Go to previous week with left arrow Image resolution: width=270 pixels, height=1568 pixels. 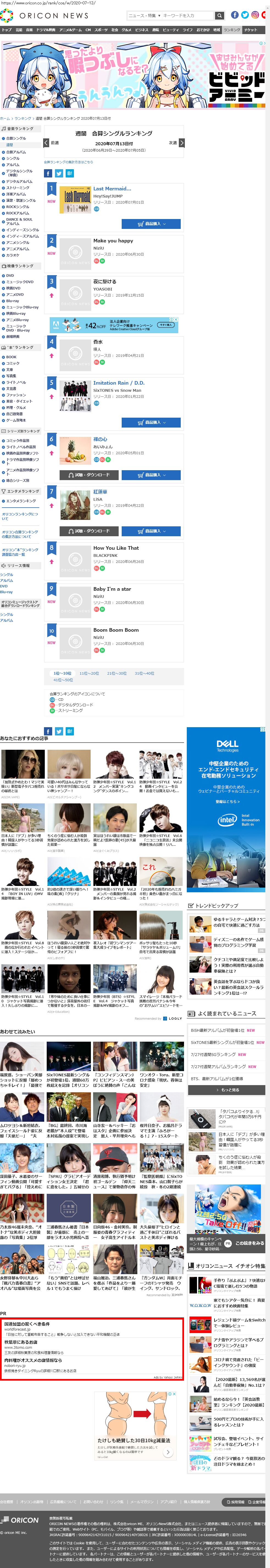[46, 143]
